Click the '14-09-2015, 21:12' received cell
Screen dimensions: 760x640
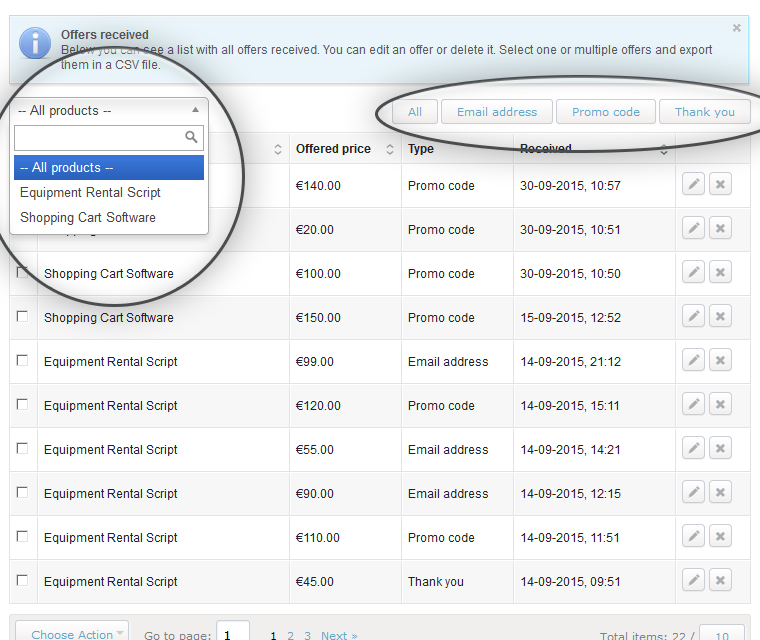click(570, 362)
